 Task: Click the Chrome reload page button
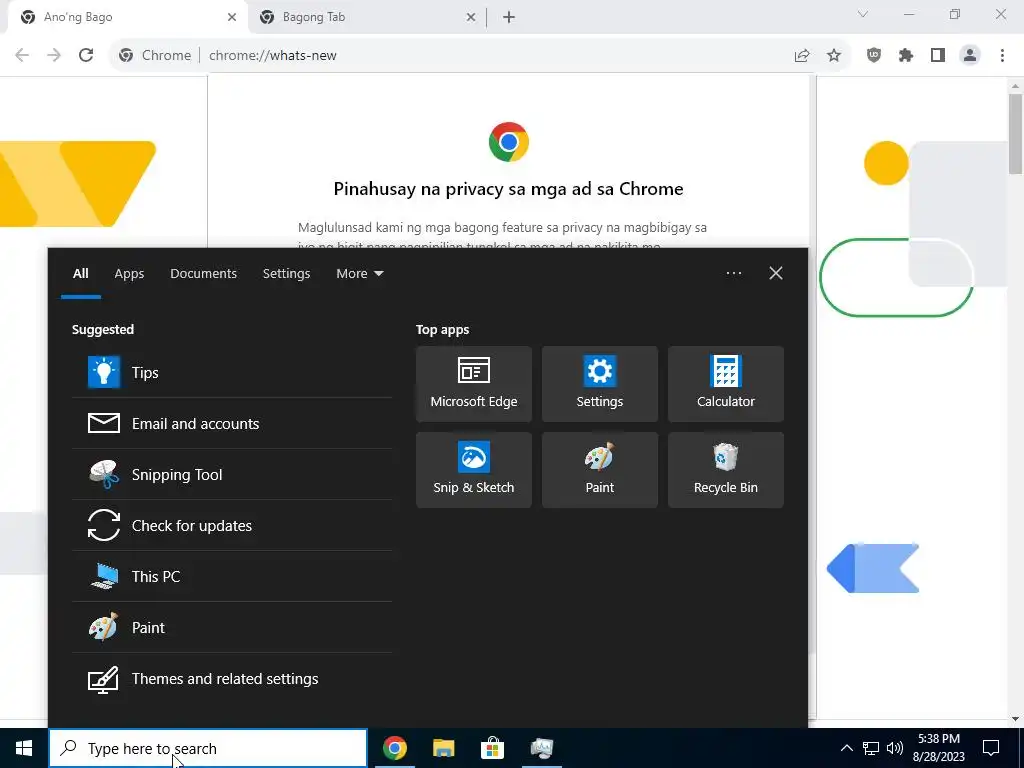(86, 55)
